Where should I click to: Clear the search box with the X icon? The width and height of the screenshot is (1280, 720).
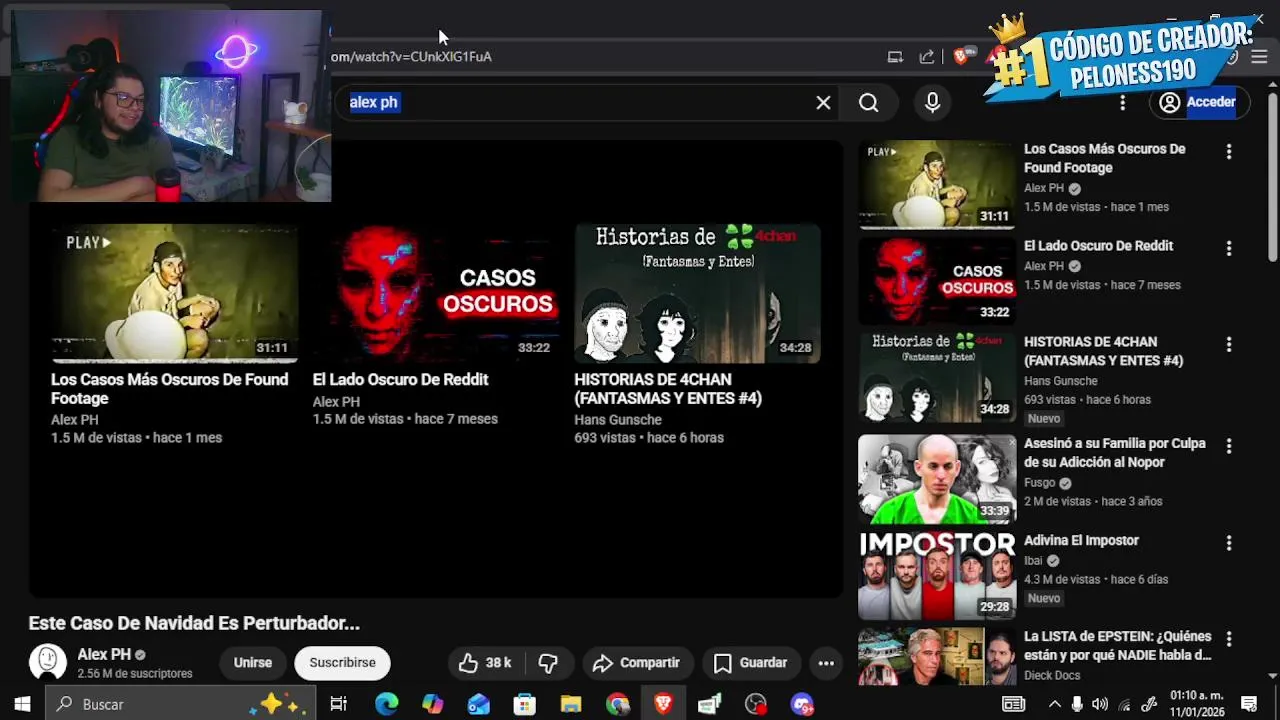coord(823,102)
